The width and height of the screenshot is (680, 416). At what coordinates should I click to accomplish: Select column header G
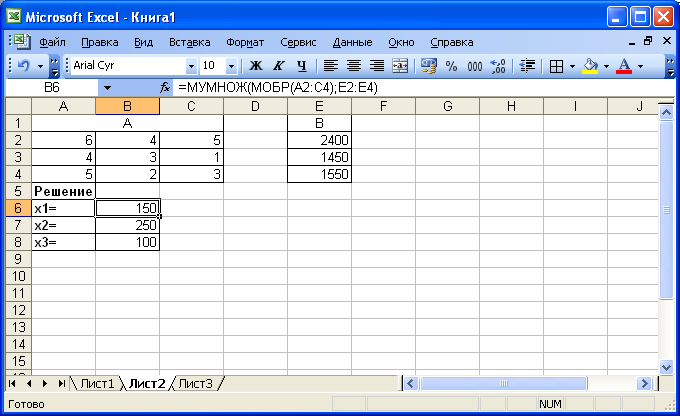[448, 106]
